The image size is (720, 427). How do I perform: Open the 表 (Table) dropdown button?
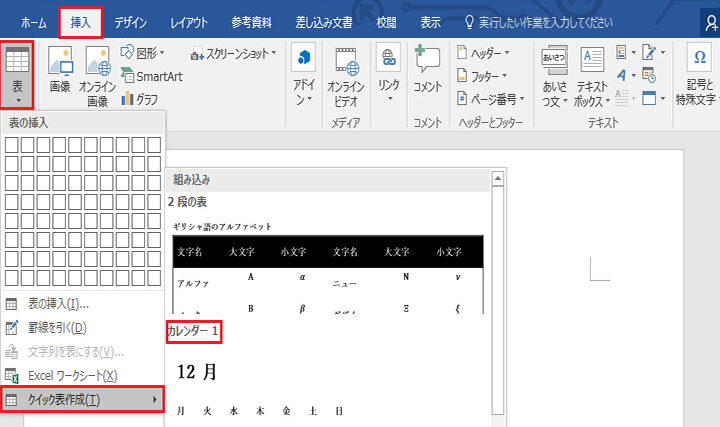pos(17,75)
